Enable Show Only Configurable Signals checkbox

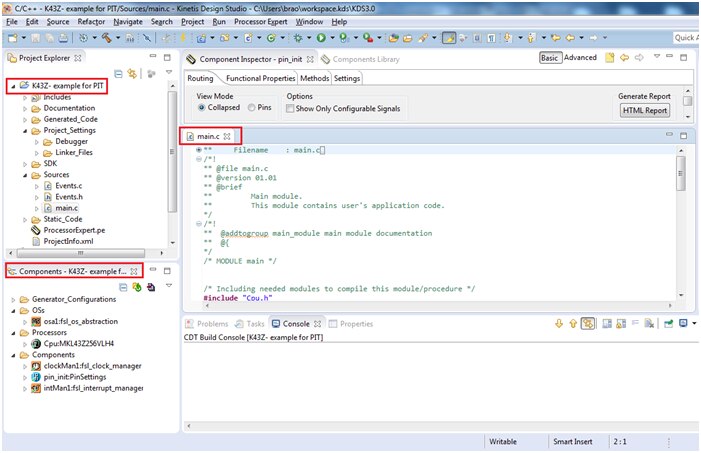(x=291, y=107)
